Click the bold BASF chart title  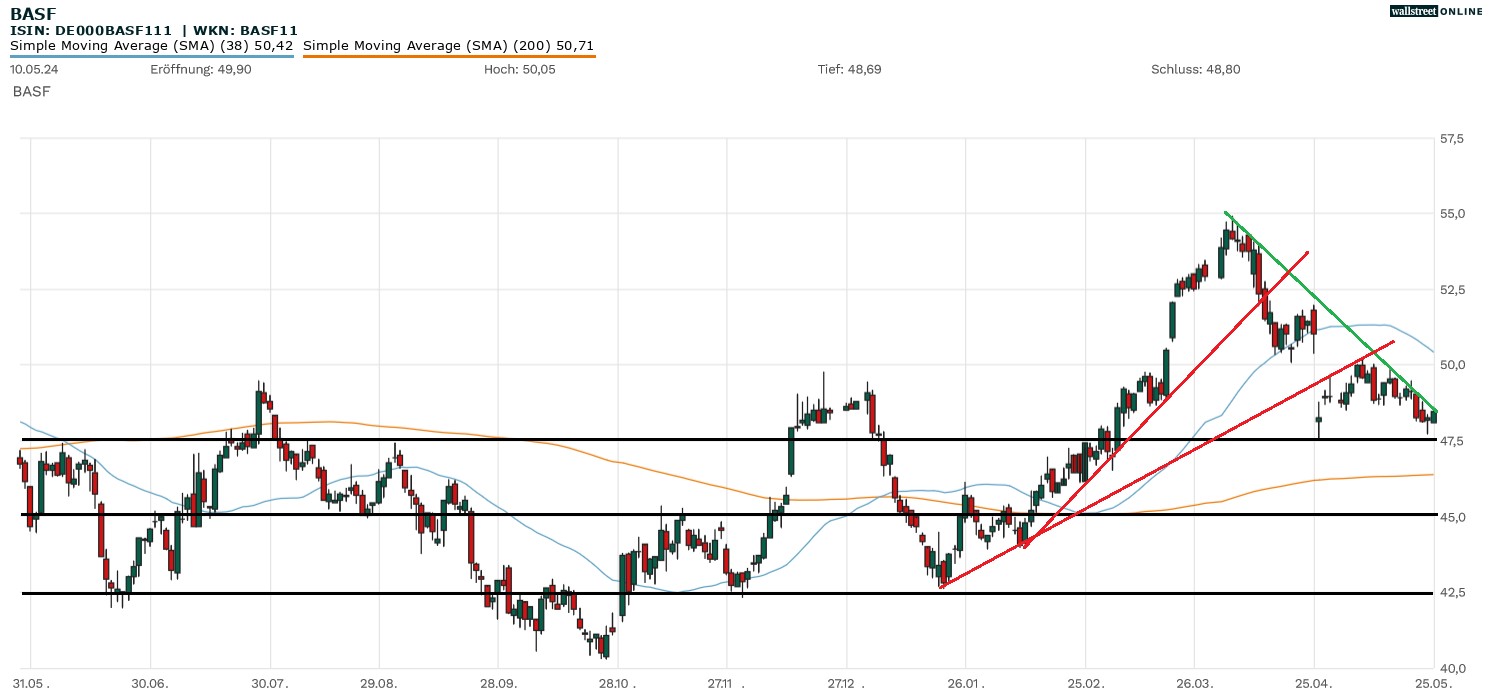32,14
